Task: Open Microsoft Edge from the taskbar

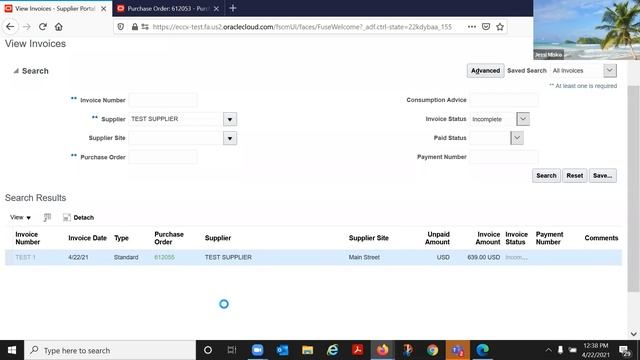Action: 482,350
